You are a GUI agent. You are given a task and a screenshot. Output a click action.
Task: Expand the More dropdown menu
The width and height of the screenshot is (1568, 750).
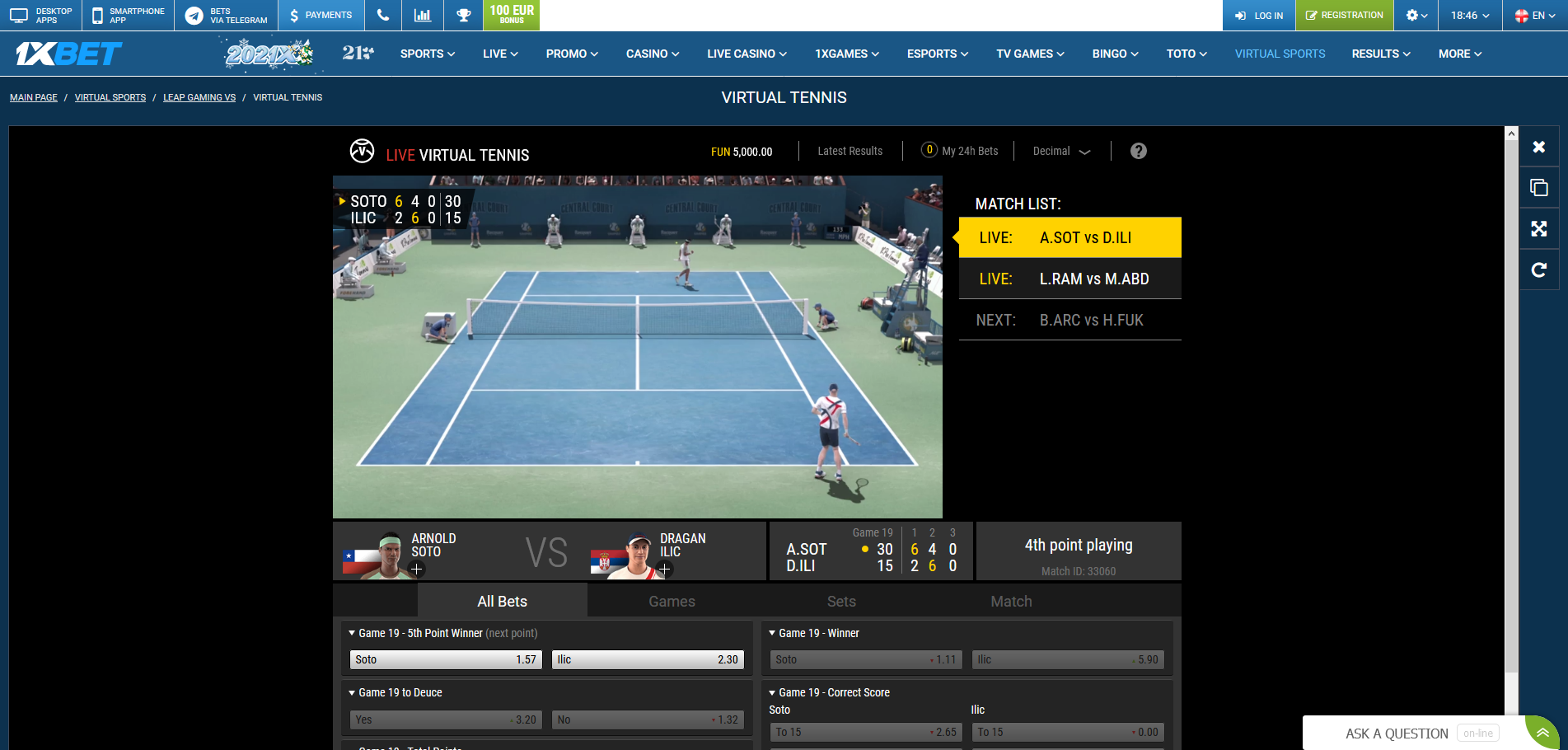coord(1460,54)
